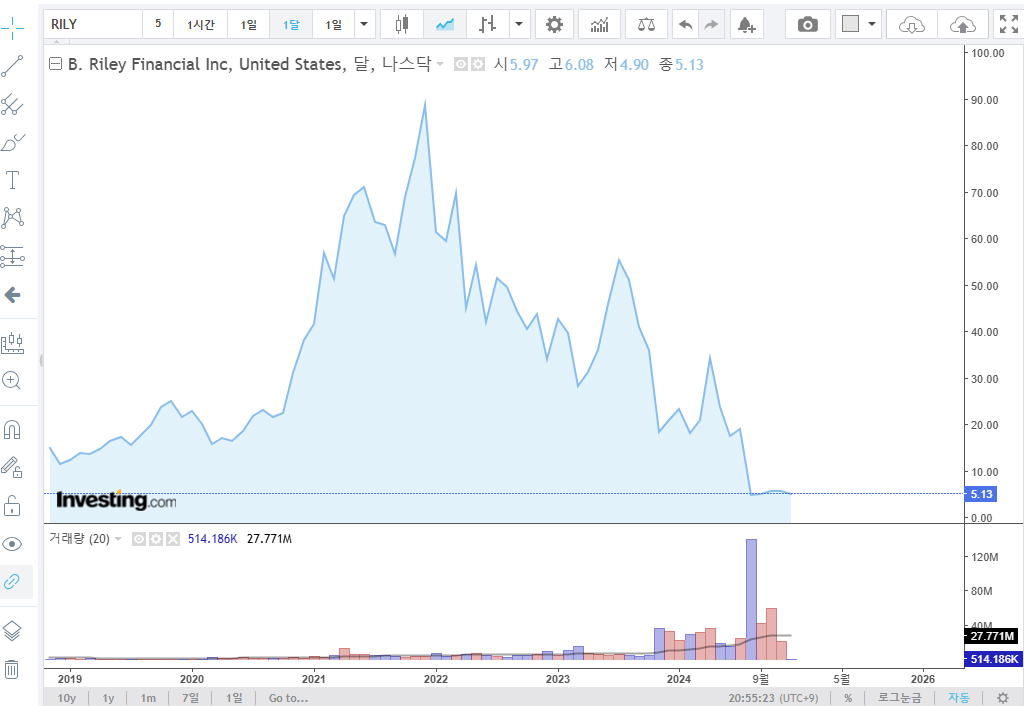Set range to 1y
This screenshot has width=1024, height=706.
pos(108,698)
